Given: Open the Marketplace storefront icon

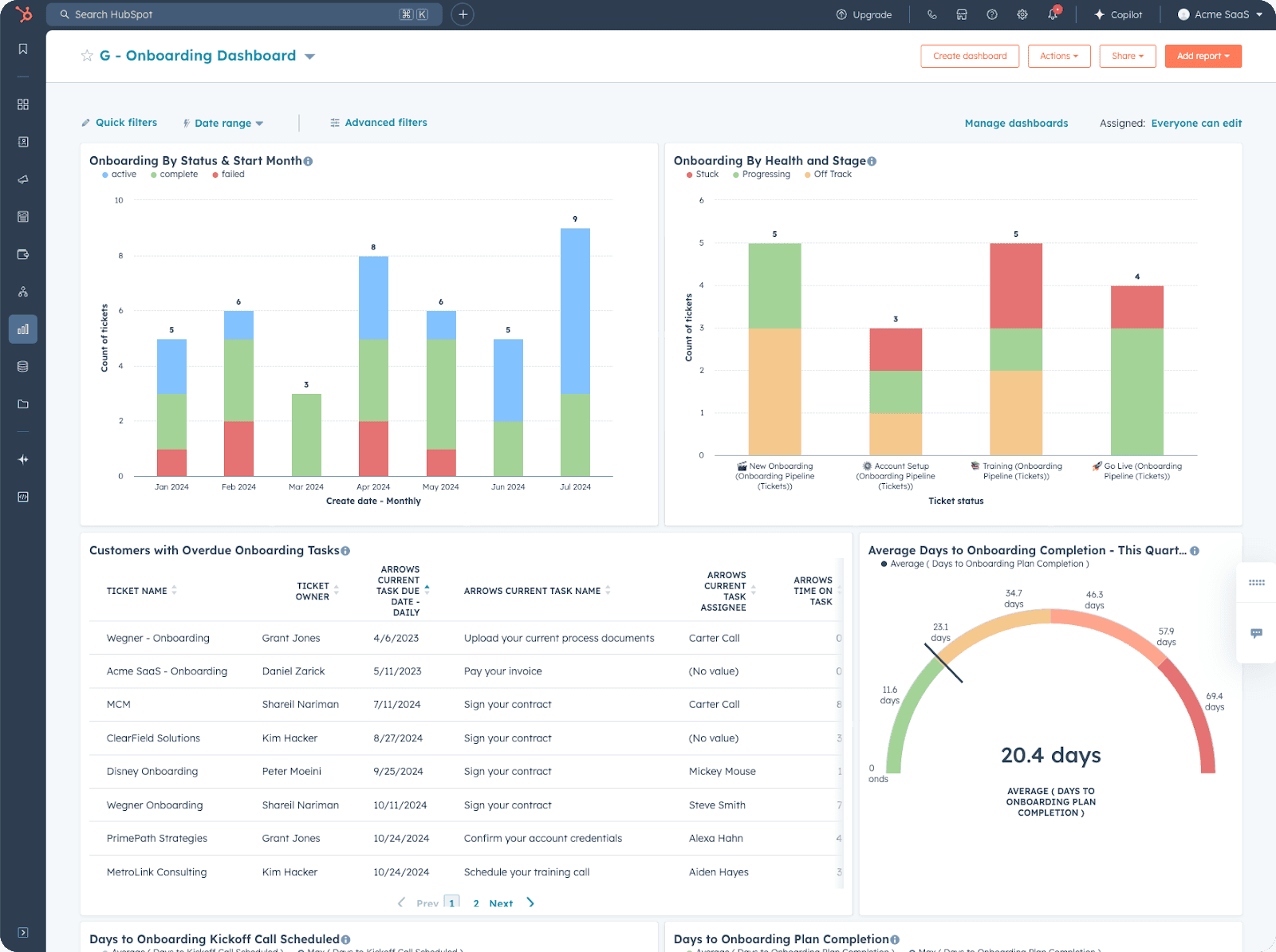Looking at the screenshot, I should (962, 14).
